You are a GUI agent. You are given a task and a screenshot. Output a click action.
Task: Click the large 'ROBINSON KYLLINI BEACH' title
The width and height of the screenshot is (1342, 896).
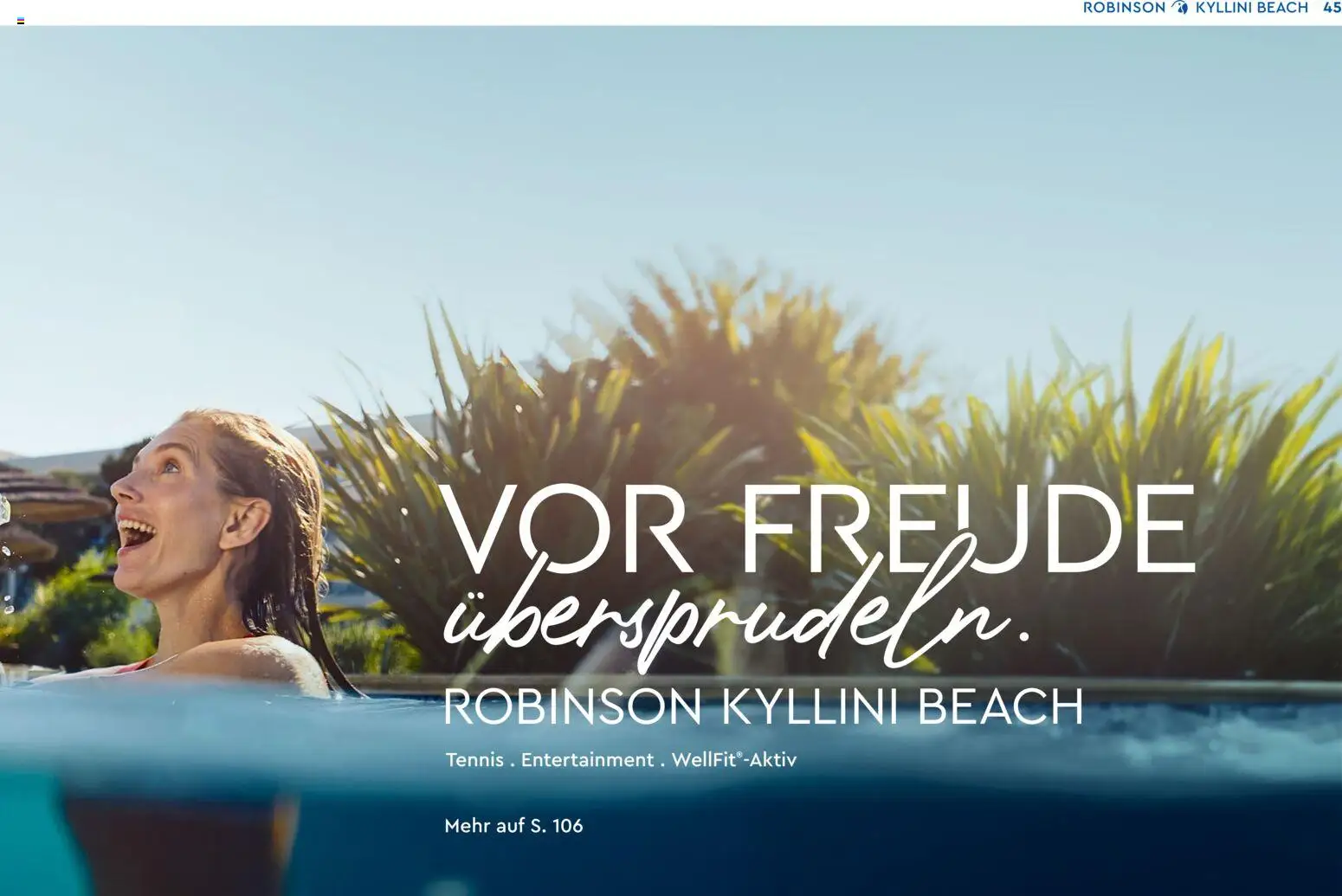coord(764,706)
